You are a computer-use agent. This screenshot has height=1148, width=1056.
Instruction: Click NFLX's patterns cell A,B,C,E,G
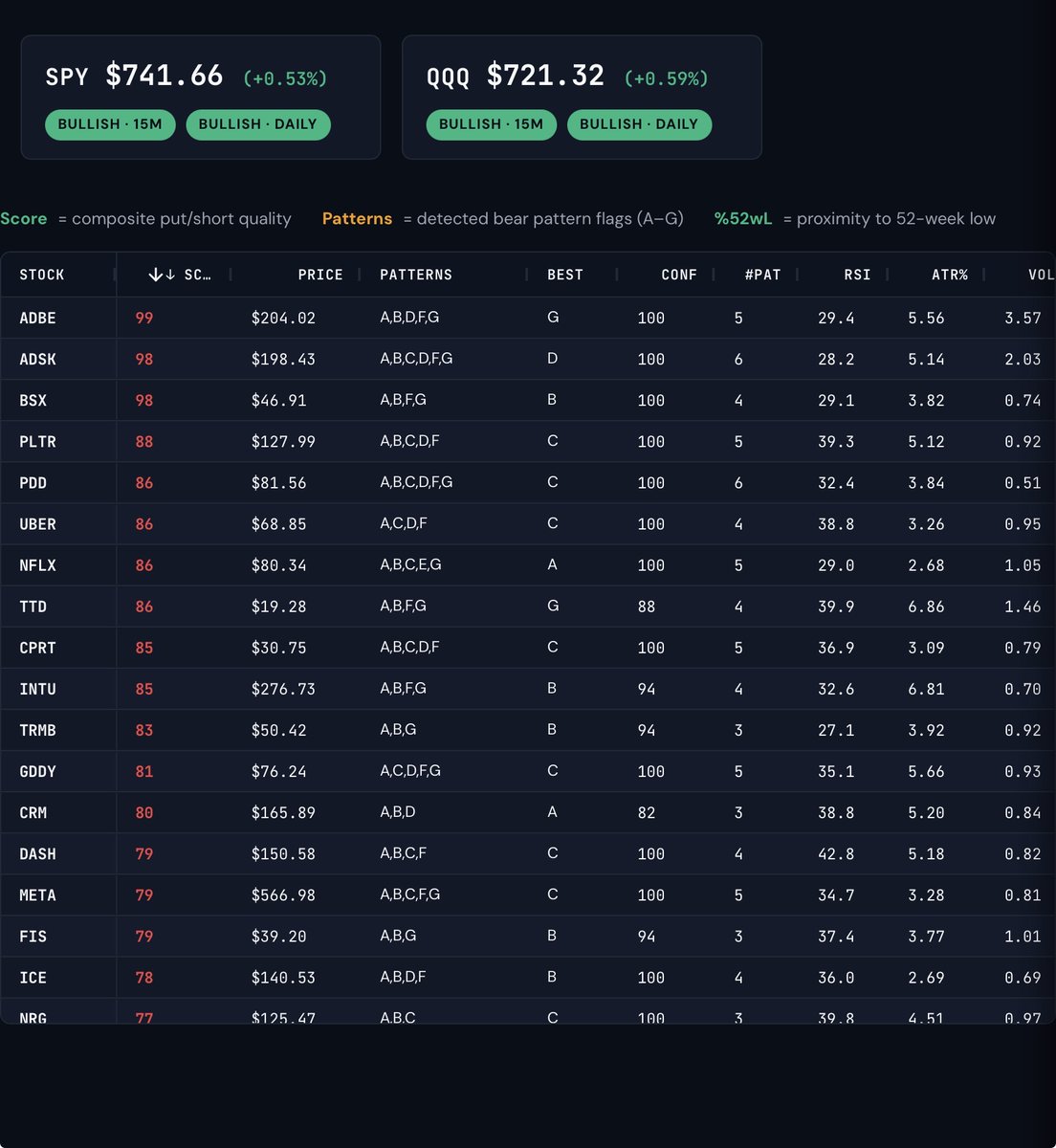click(x=411, y=565)
